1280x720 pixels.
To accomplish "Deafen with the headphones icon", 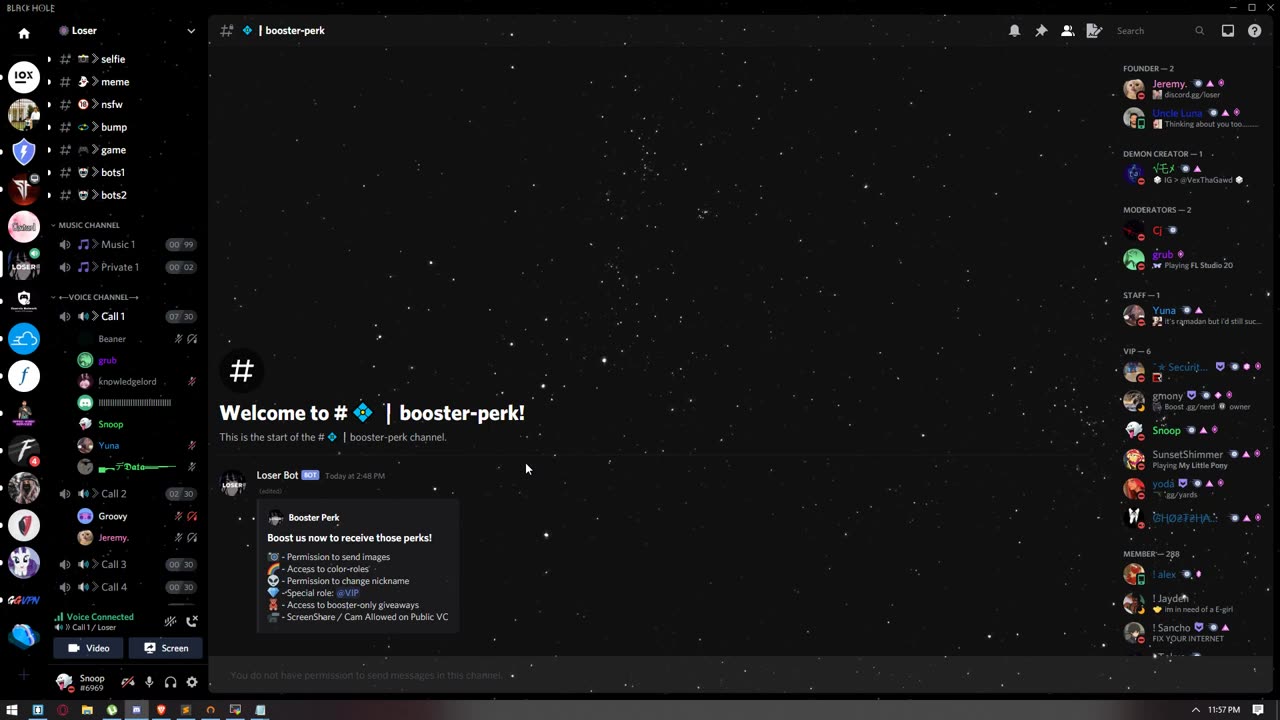I will pyautogui.click(x=171, y=682).
